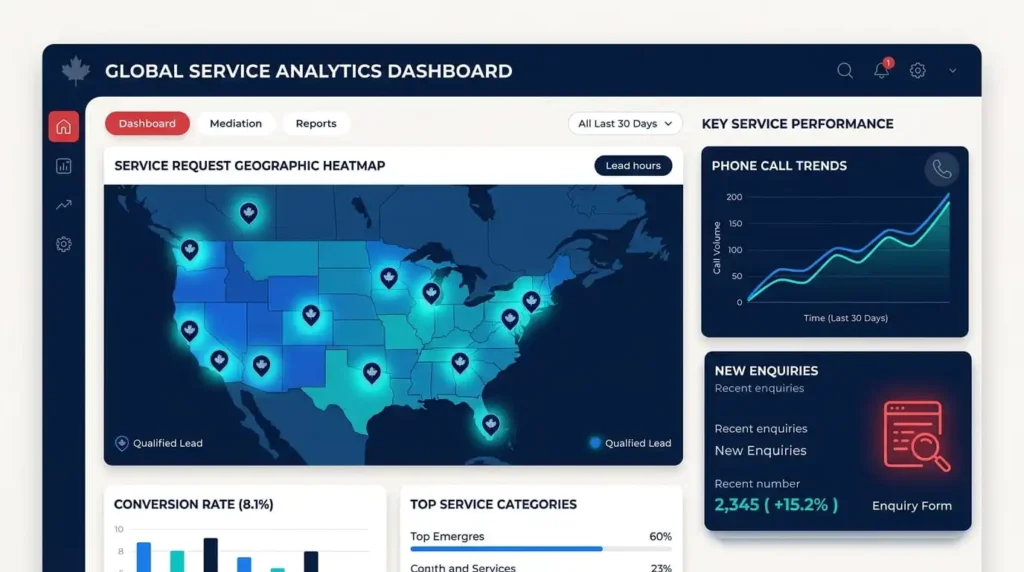Click the maple leaf logo in header
The image size is (1024, 572).
pyautogui.click(x=75, y=71)
